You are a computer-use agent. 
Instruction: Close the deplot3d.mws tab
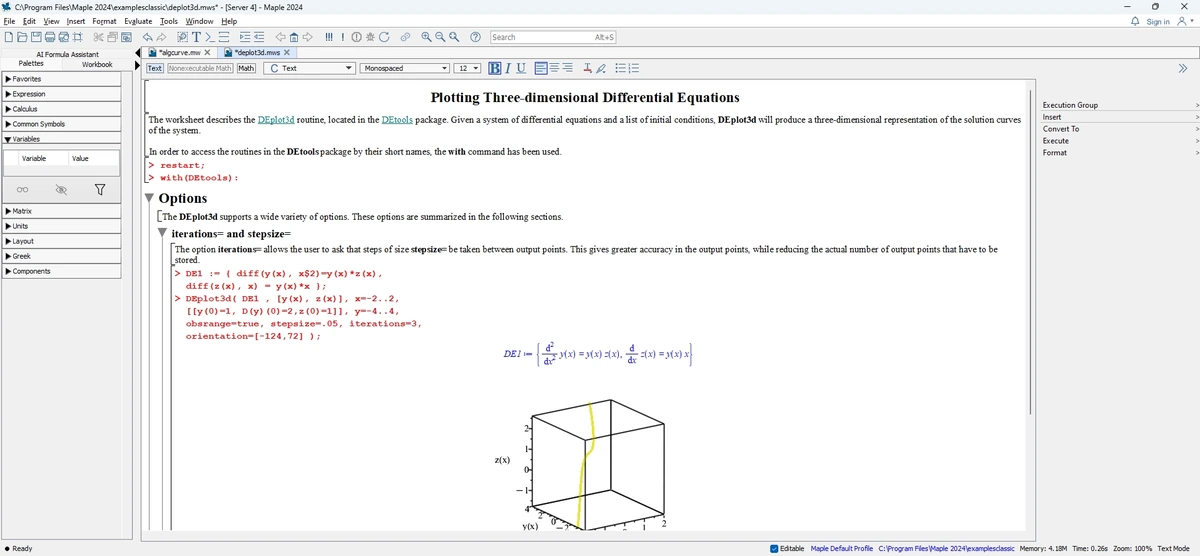pos(287,52)
